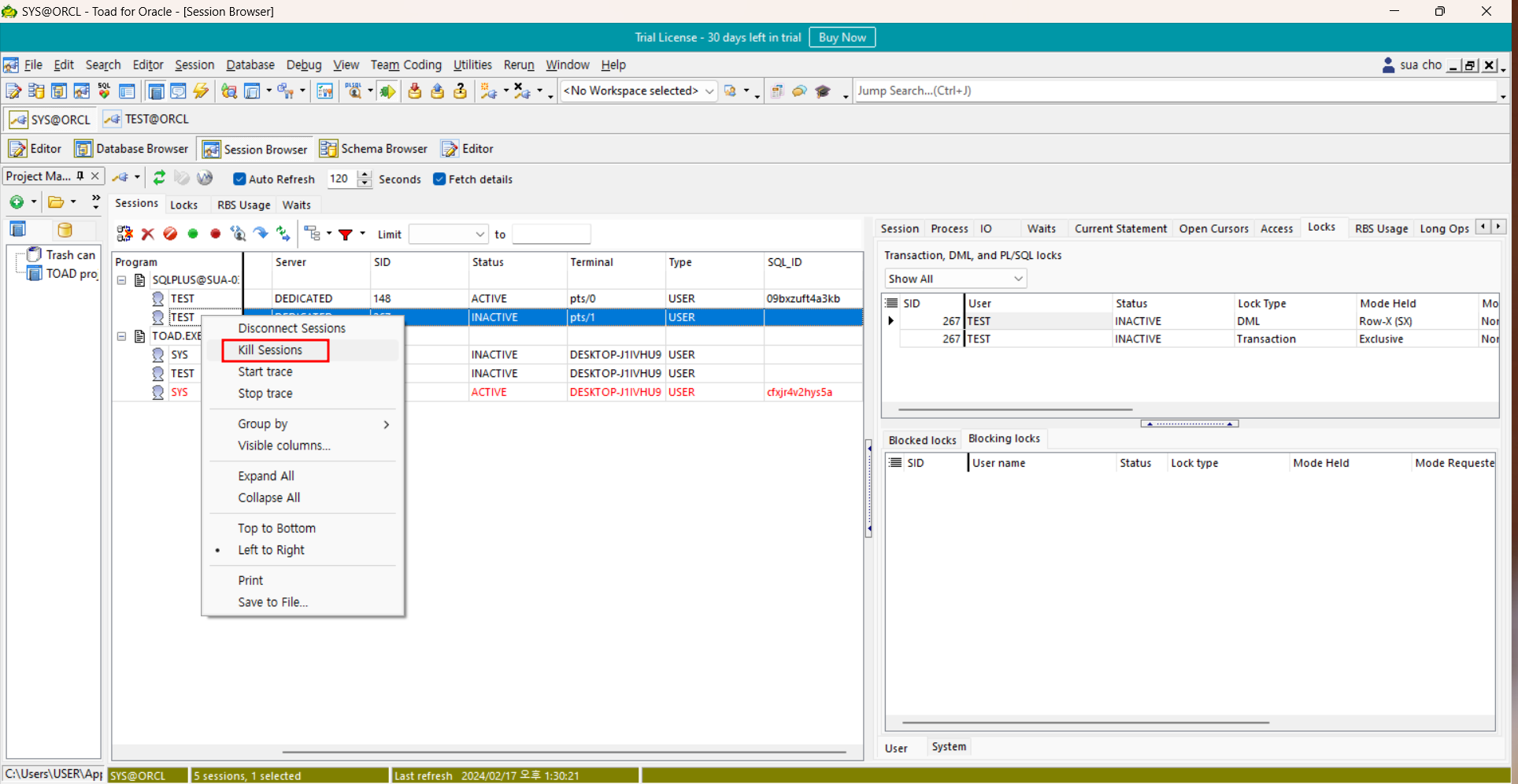The width and height of the screenshot is (1518, 784).
Task: Select Visible columns... in context menu
Action: point(284,446)
